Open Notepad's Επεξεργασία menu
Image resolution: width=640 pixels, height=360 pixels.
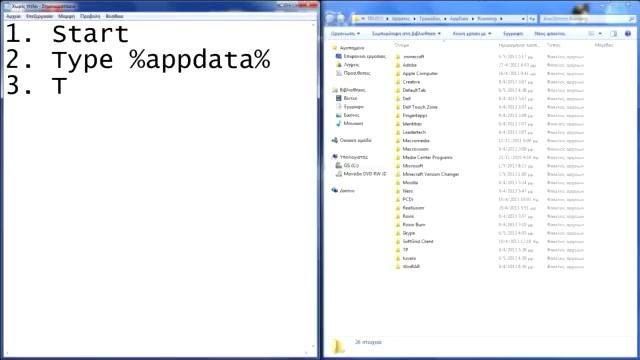pyautogui.click(x=39, y=16)
